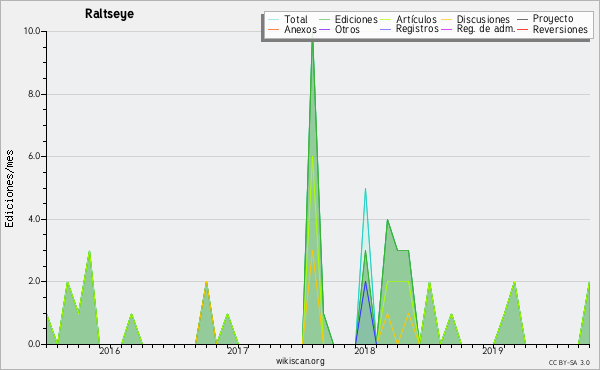
Task: Click the wikiscan.org caption
Action: (x=300, y=361)
